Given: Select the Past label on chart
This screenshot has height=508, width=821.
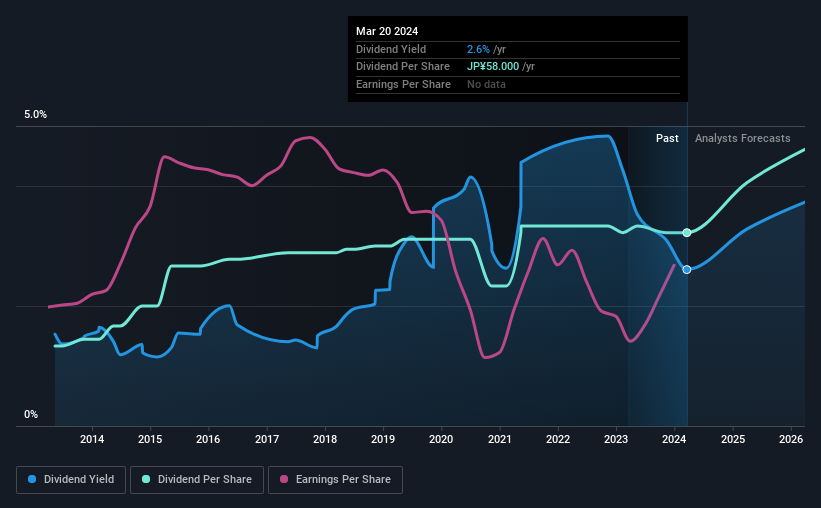Looking at the screenshot, I should pyautogui.click(x=667, y=138).
